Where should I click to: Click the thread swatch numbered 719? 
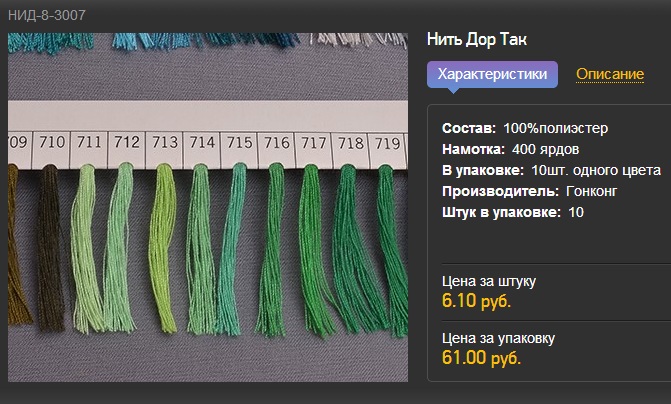pos(392,251)
